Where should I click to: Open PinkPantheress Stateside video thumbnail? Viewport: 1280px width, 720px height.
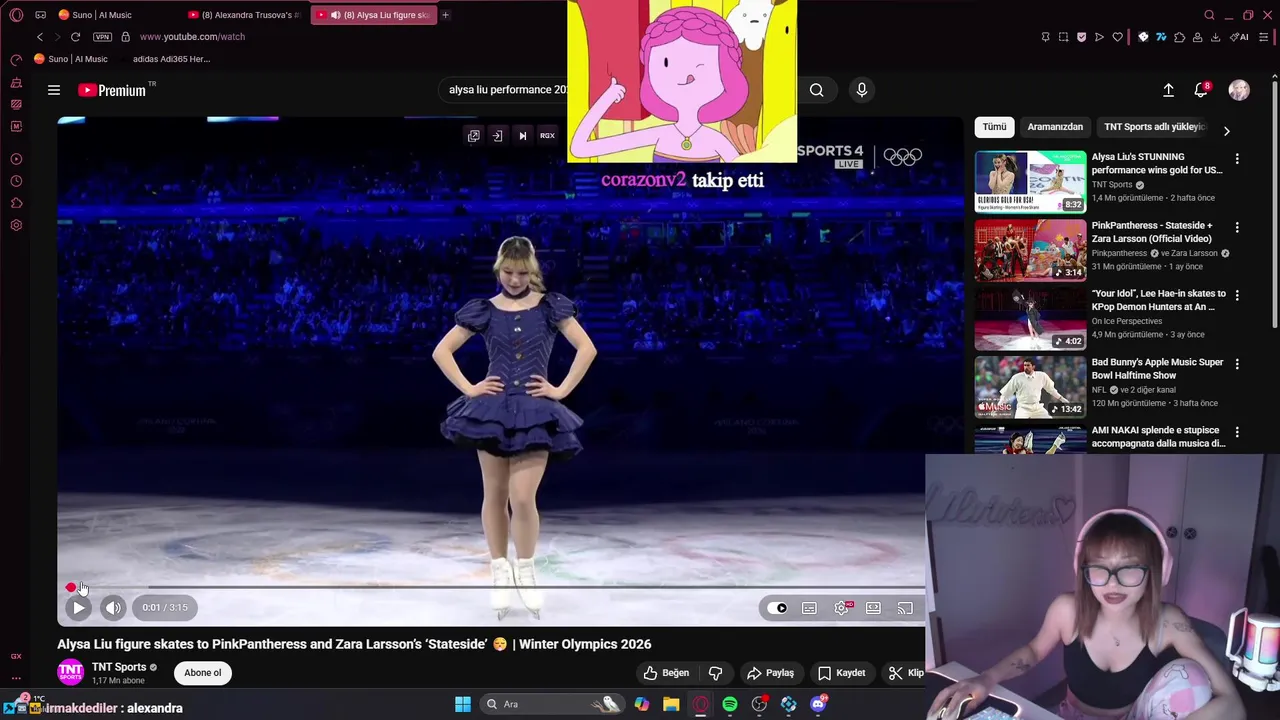(x=1030, y=250)
